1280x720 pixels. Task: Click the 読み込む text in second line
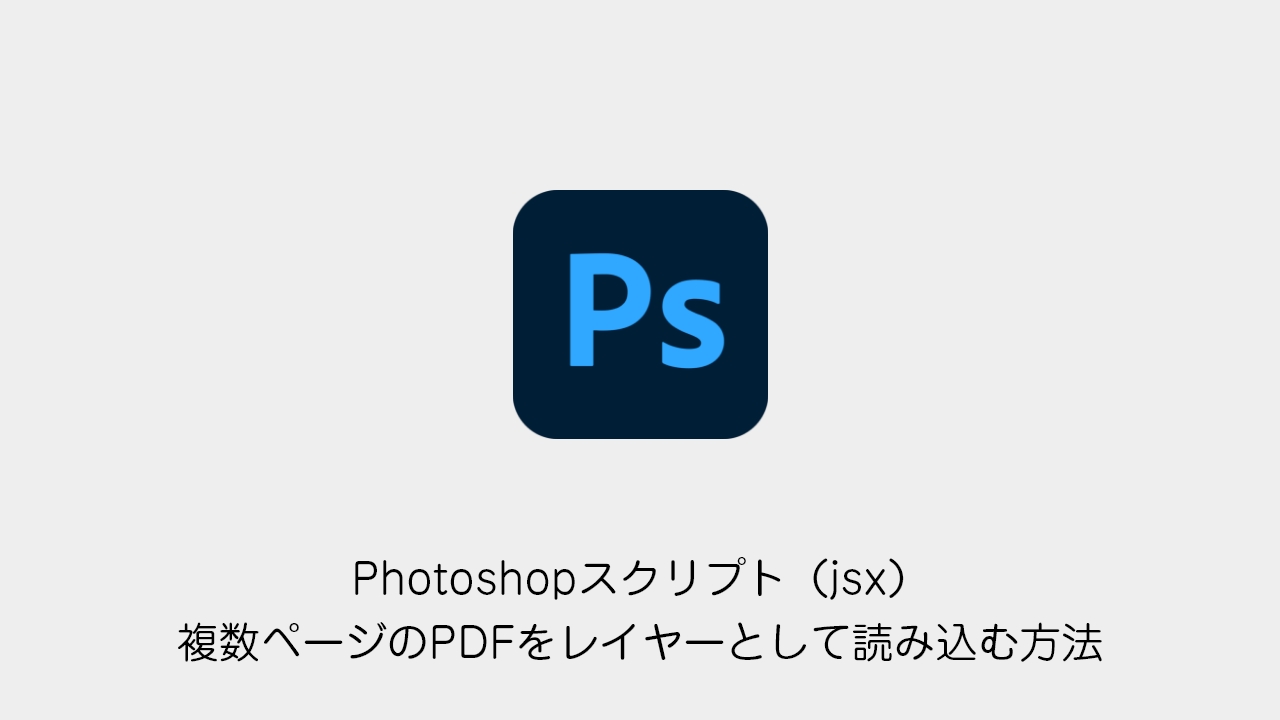click(x=933, y=643)
